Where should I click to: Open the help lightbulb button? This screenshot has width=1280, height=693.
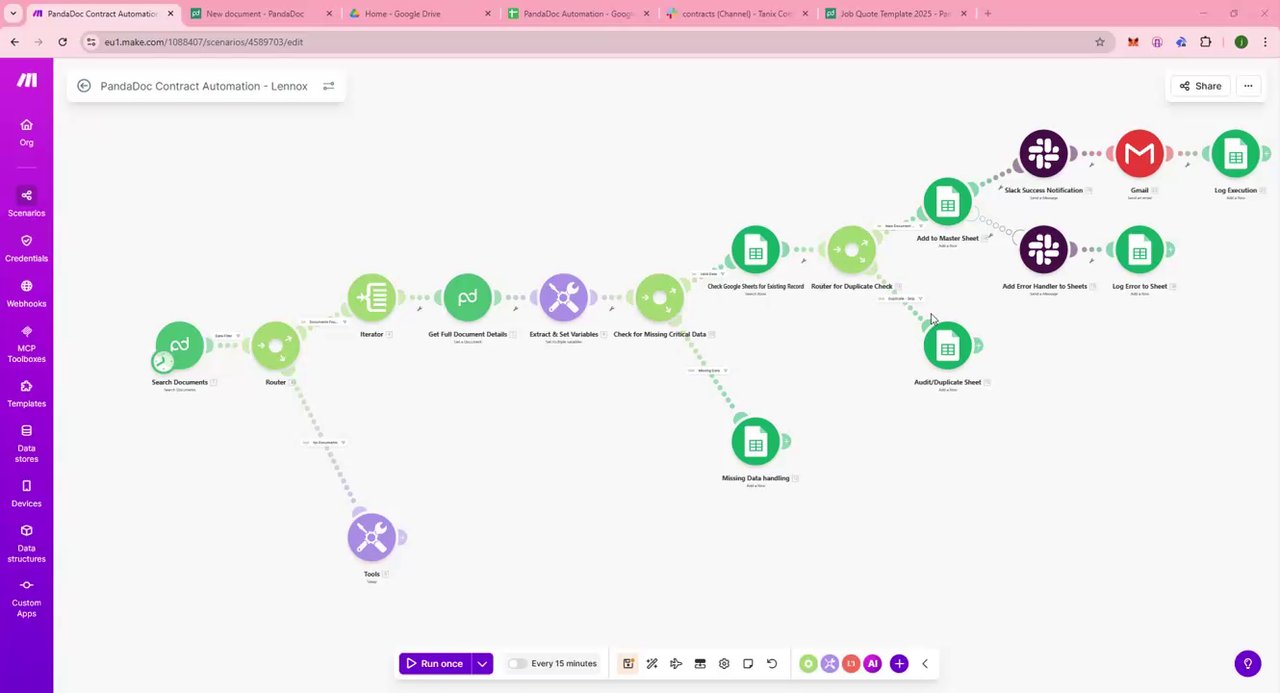point(1247,663)
